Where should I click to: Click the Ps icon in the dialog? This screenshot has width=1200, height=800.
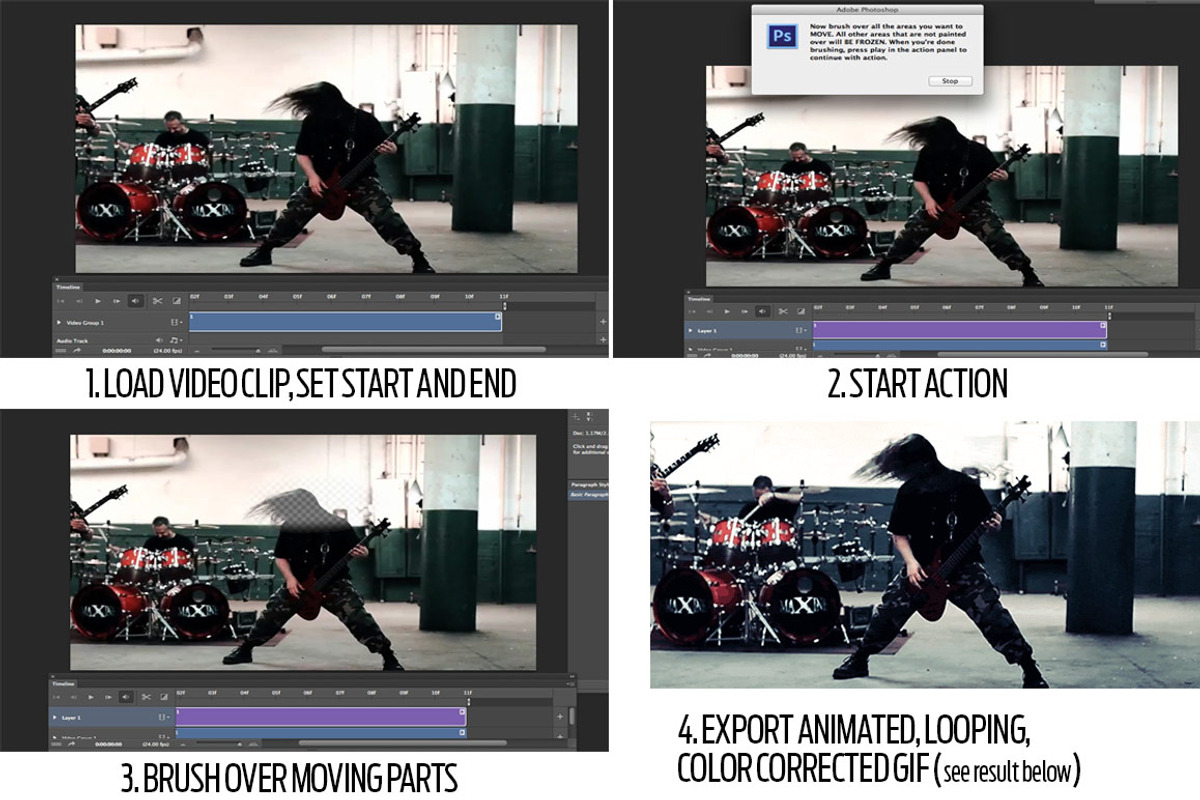point(782,37)
